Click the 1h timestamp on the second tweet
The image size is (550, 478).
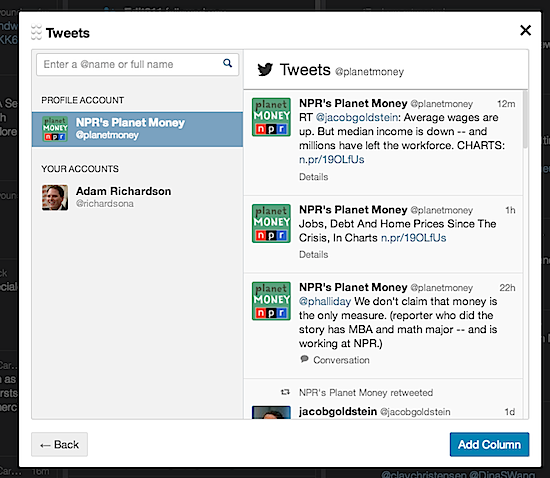point(510,210)
